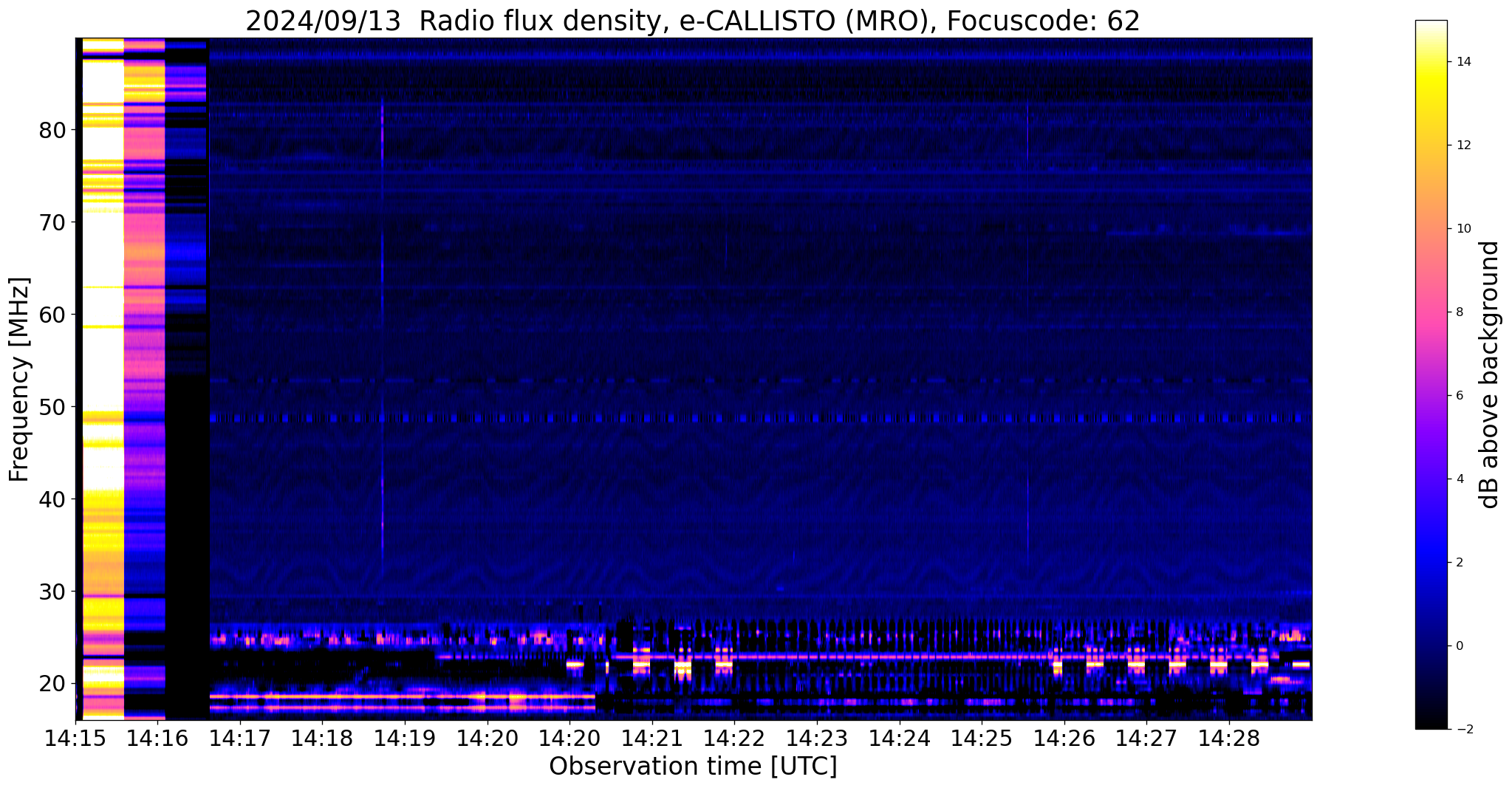The height and width of the screenshot is (788, 1512).
Task: Click the 14:17 time tick label
Action: click(x=239, y=739)
